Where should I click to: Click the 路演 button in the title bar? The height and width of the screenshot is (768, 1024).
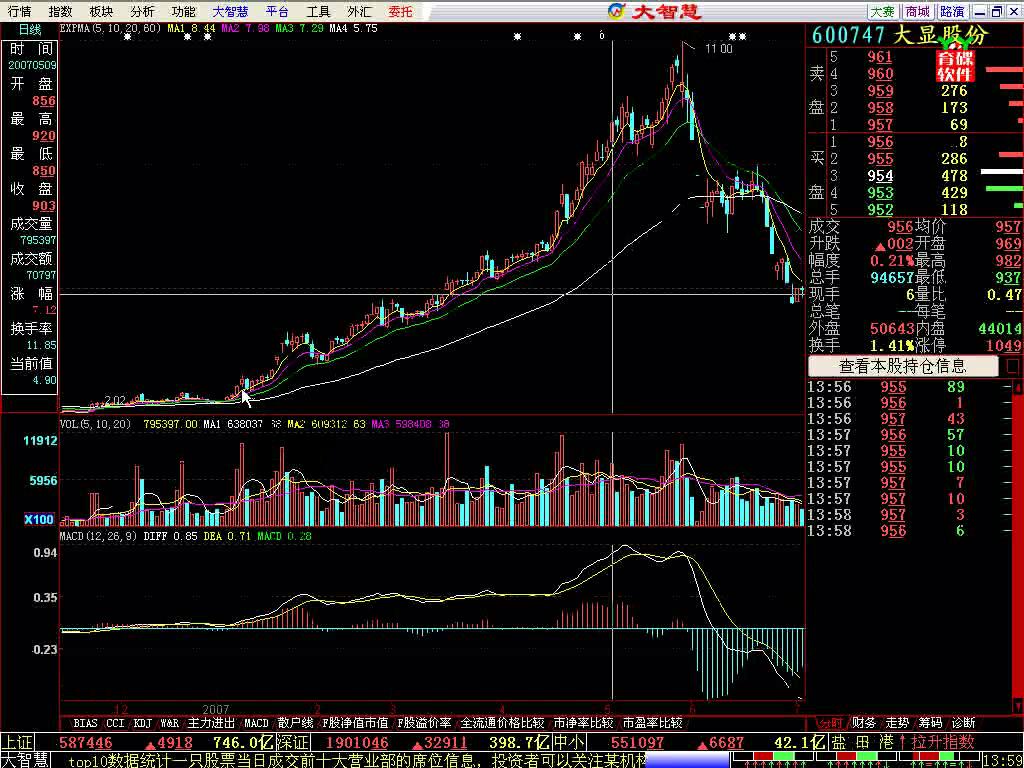[x=952, y=12]
